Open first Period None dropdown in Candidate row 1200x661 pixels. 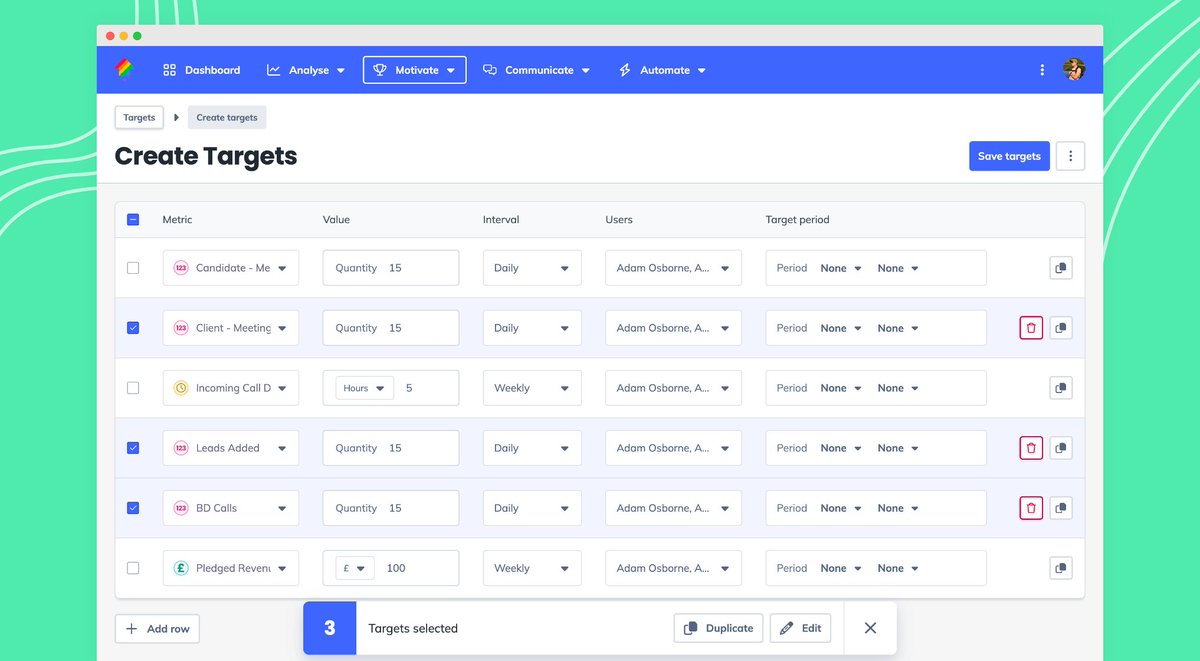tap(841, 268)
